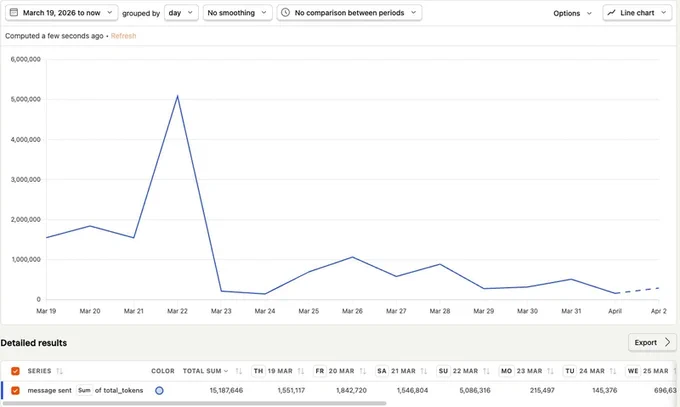
Task: Open the No comparison between periods dropdown
Action: click(349, 13)
